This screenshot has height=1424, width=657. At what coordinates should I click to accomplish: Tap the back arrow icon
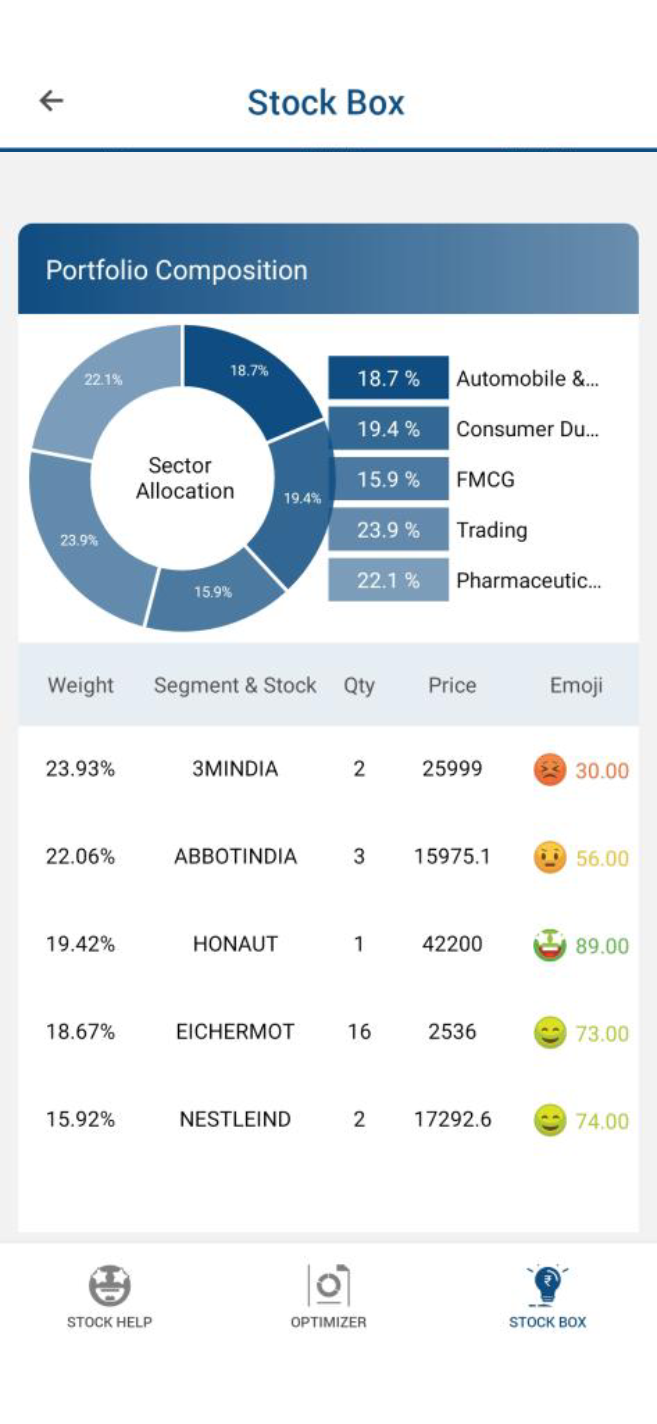(x=50, y=99)
